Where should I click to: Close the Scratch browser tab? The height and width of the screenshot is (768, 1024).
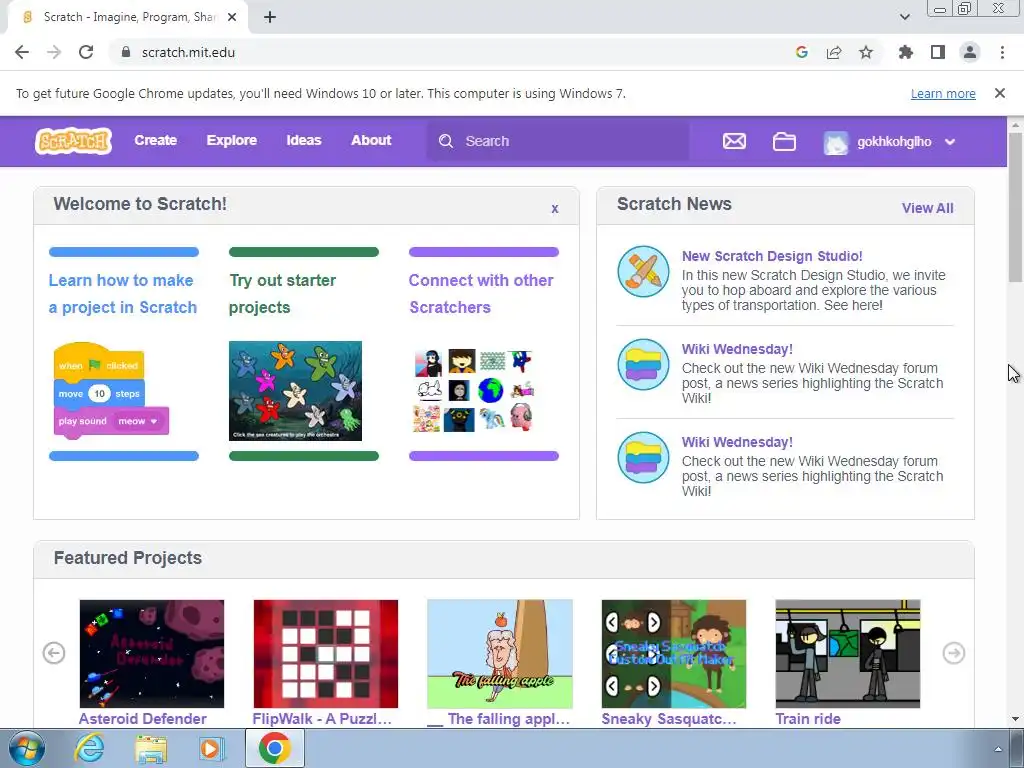tap(232, 17)
